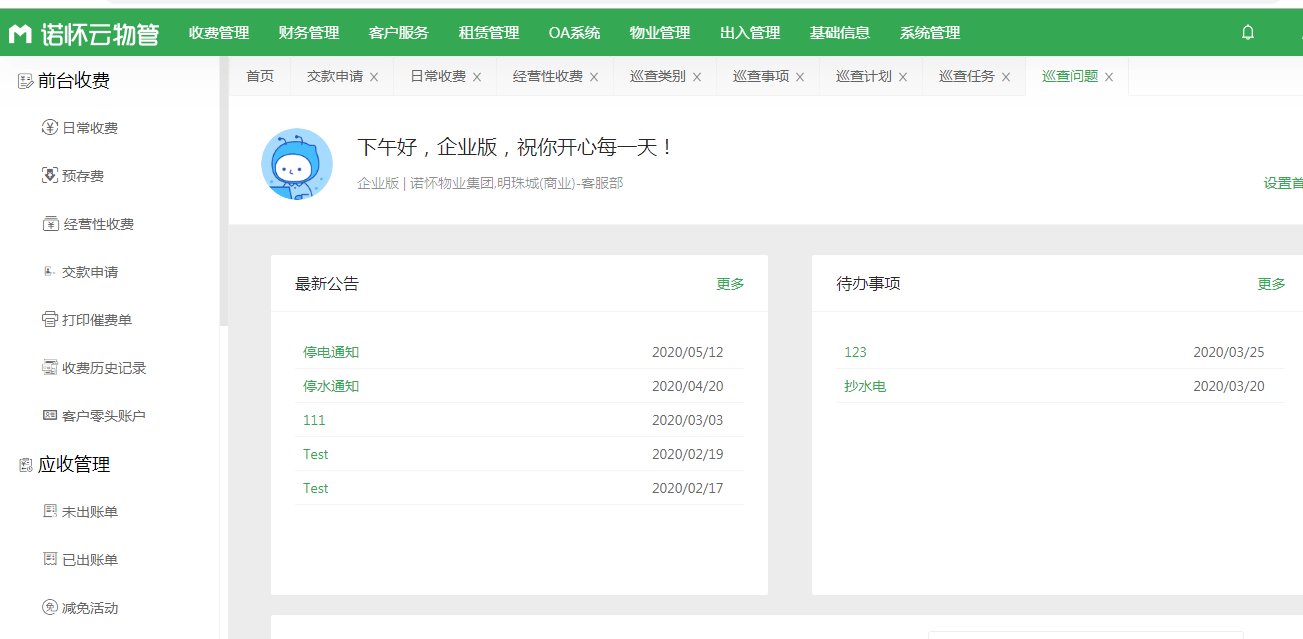Open the 收费管理 top menu
1303x639 pixels.
click(219, 33)
